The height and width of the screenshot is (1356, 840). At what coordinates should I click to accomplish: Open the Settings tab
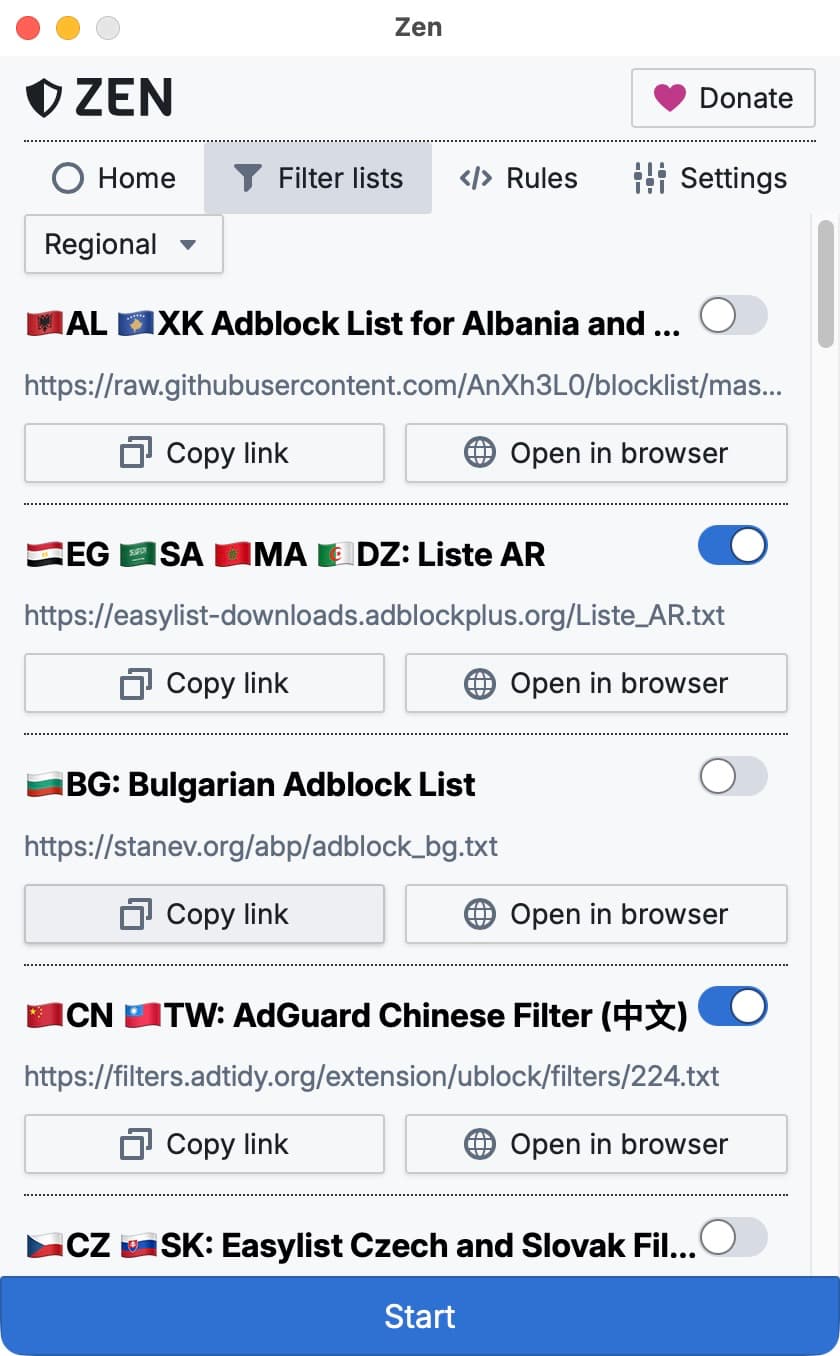710,177
